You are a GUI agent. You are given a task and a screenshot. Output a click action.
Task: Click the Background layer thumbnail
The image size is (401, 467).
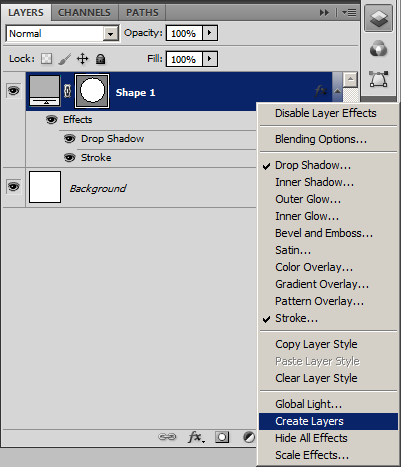point(45,187)
